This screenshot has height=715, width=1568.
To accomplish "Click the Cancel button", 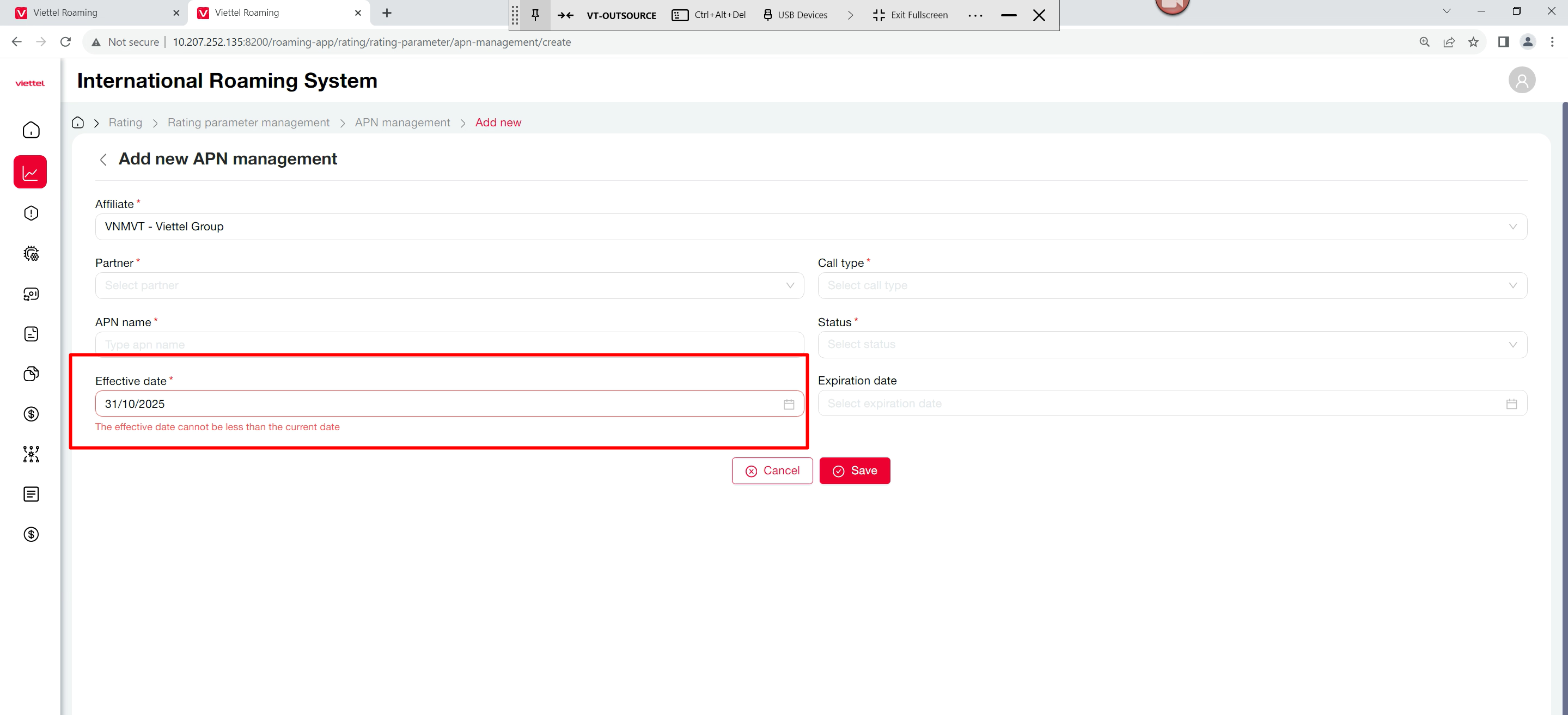I will click(772, 471).
